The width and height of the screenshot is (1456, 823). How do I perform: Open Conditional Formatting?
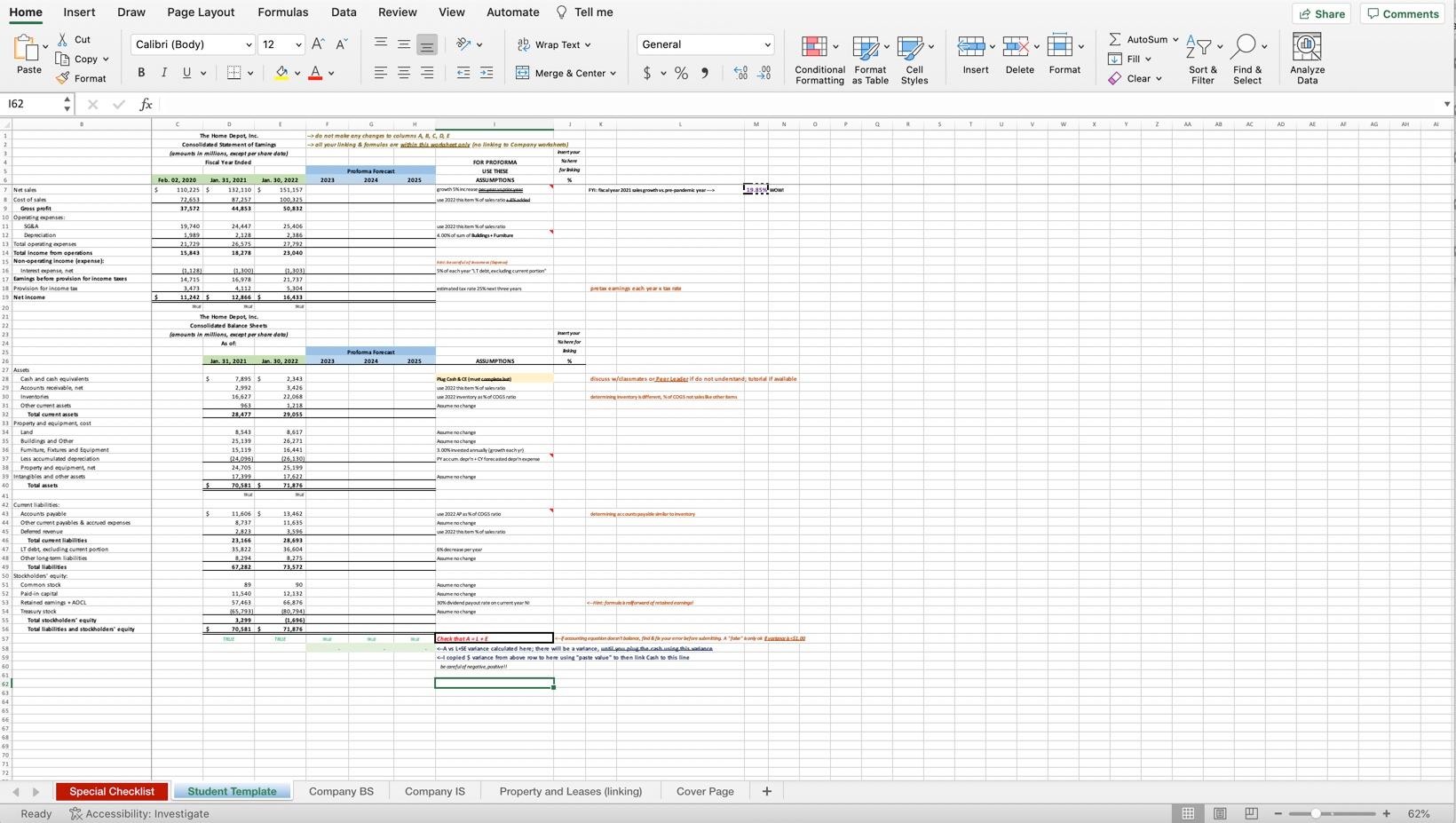point(819,59)
